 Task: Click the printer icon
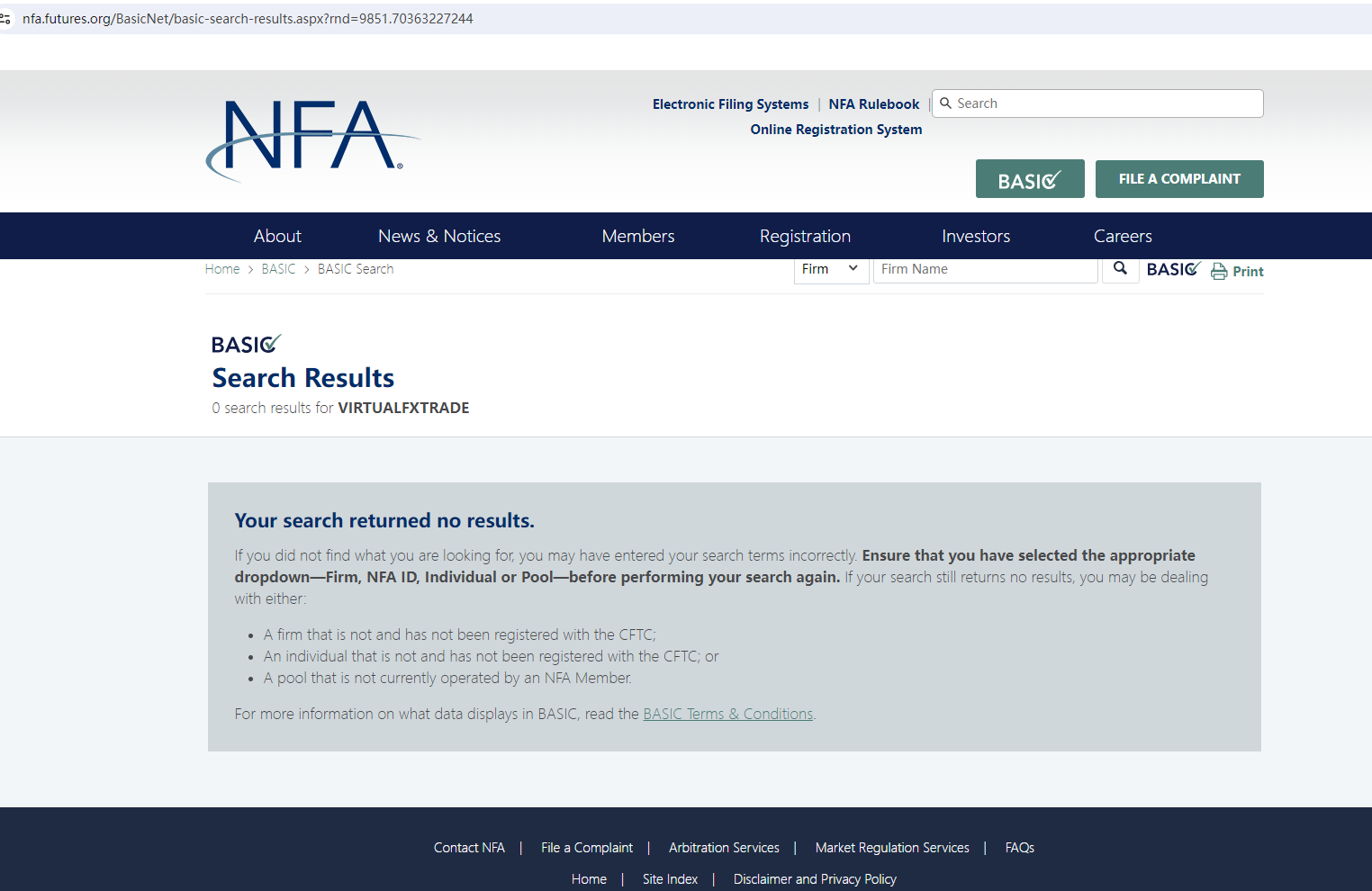coord(1219,271)
